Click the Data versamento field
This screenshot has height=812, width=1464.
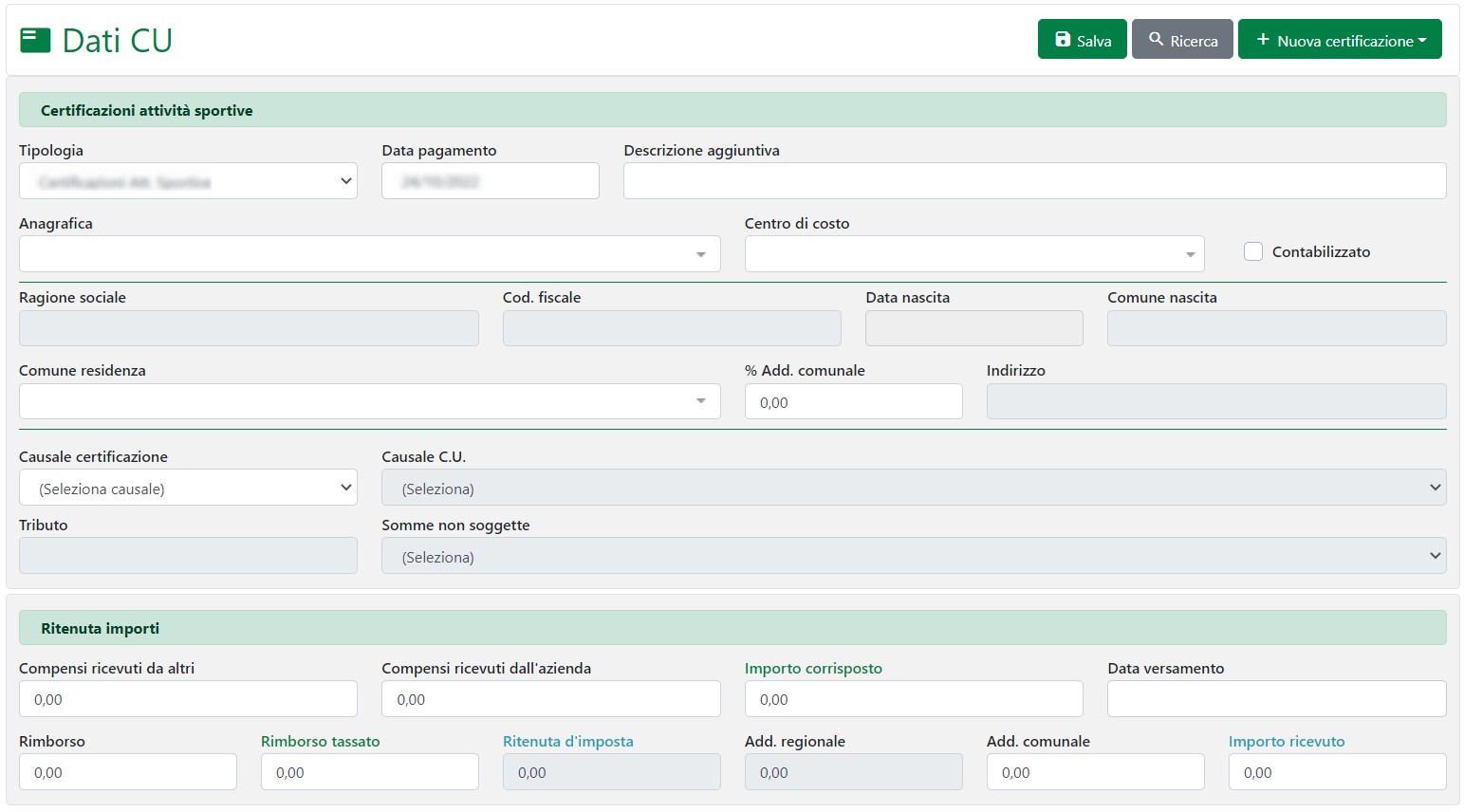coord(1276,699)
